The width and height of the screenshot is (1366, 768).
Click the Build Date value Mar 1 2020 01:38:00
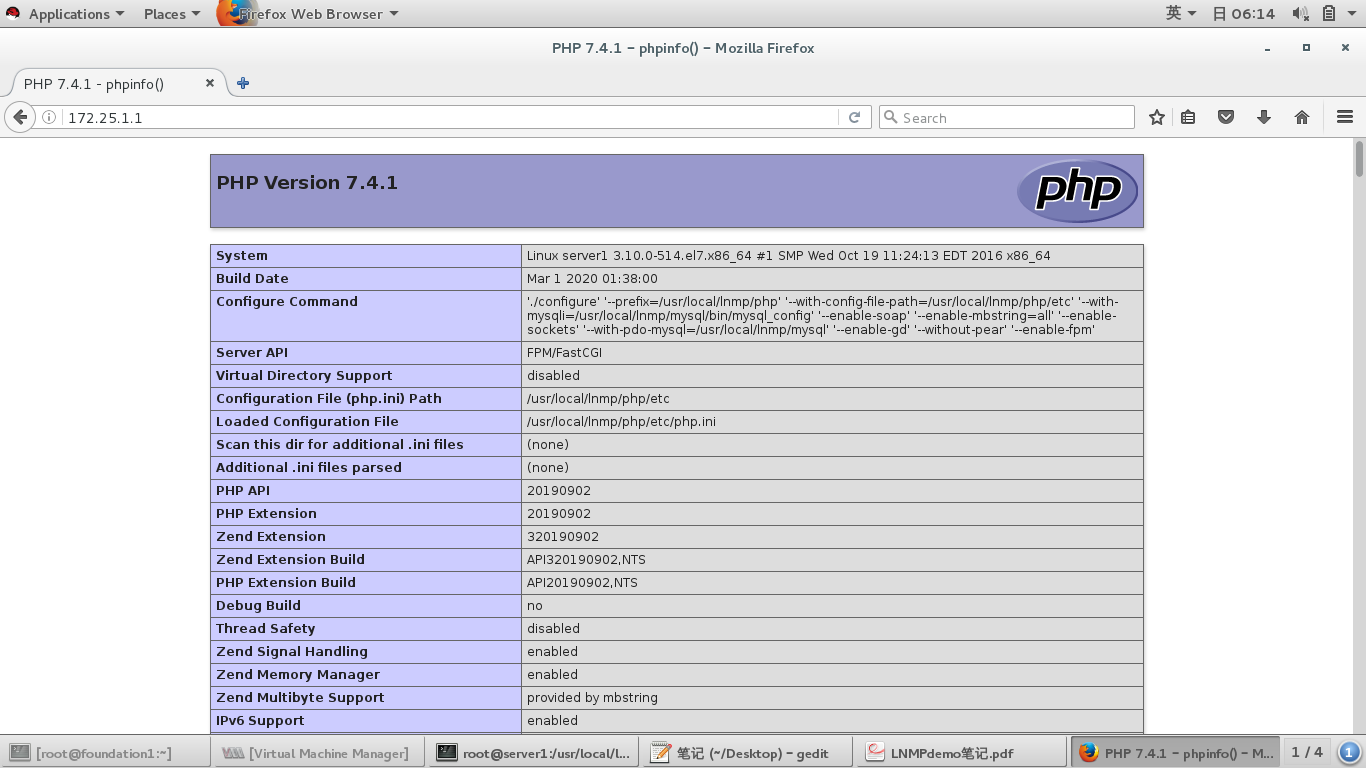tap(592, 279)
